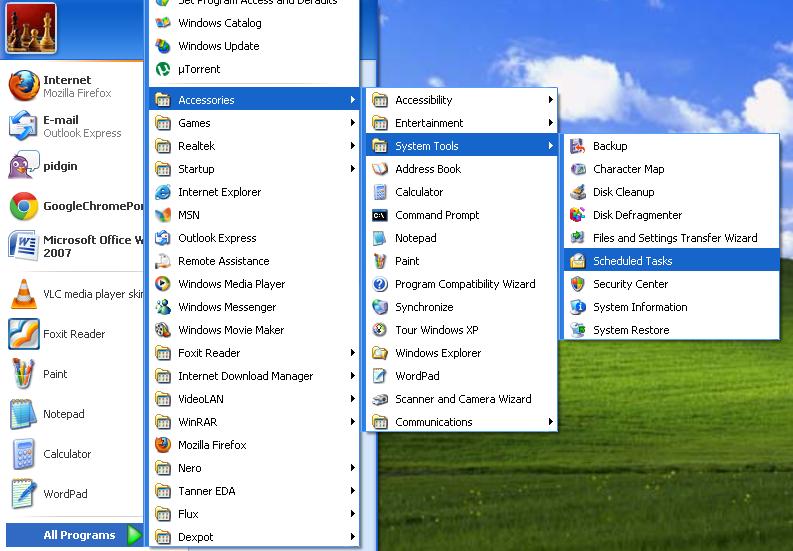Open Windows Explorer icon
This screenshot has height=551, width=793.
click(380, 353)
